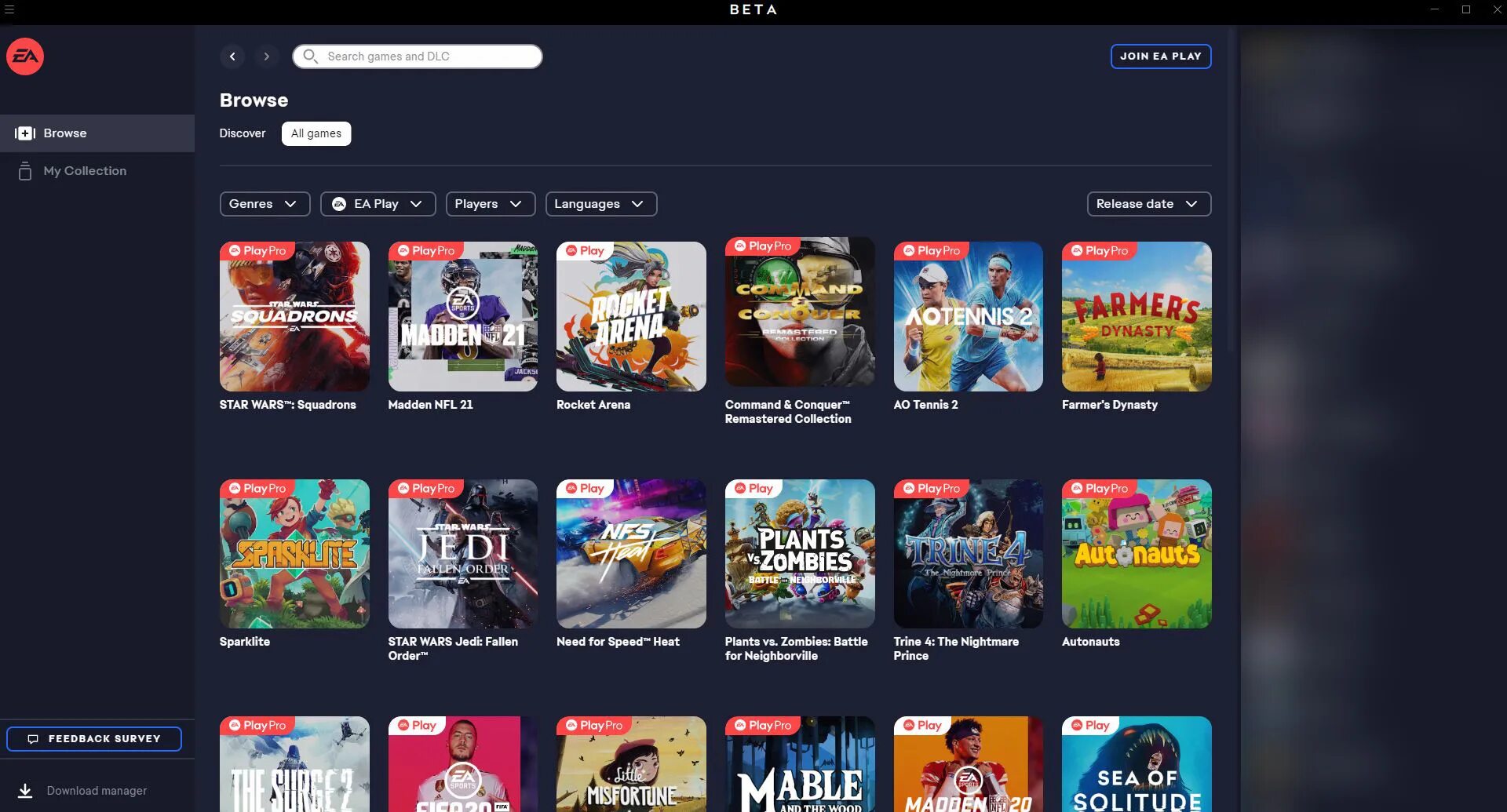Expand the Languages filter dropdown
This screenshot has width=1507, height=812.
coord(601,204)
